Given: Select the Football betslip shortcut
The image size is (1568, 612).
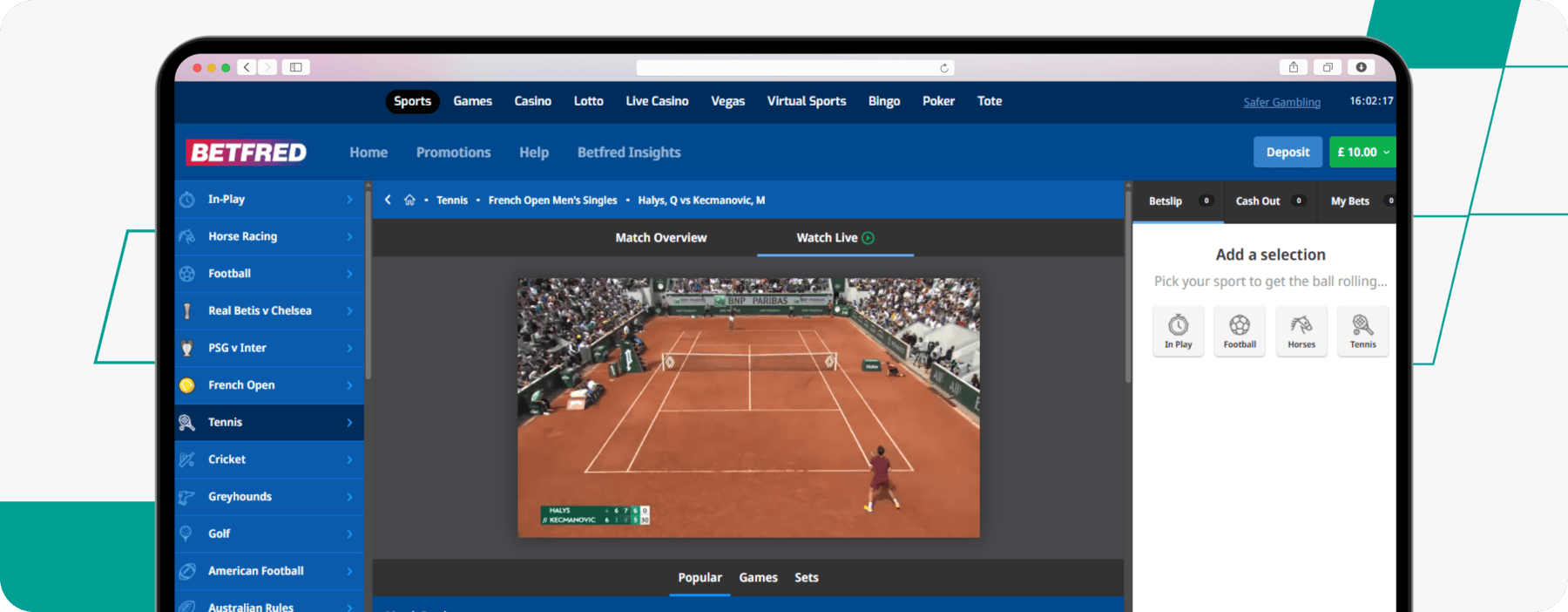Looking at the screenshot, I should (1240, 331).
